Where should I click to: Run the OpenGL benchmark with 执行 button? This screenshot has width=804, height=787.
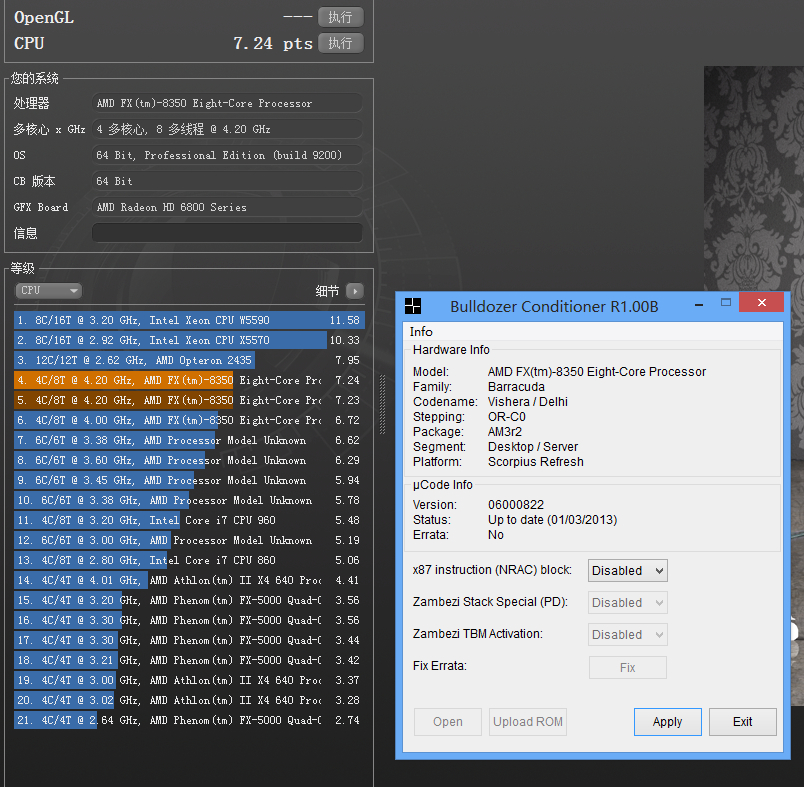click(341, 17)
